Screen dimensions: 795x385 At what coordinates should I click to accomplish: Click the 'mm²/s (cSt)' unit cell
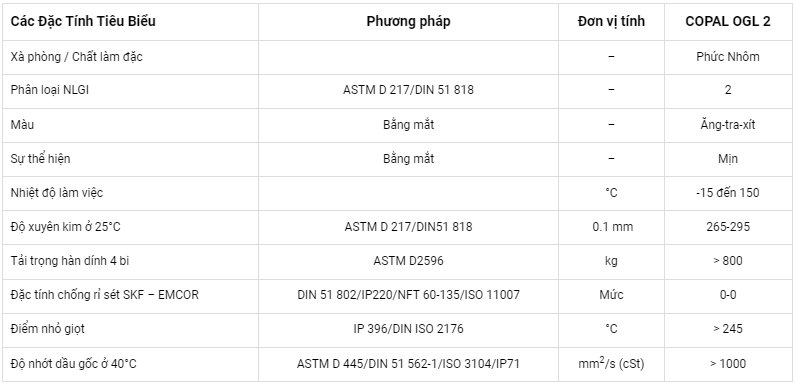611,363
